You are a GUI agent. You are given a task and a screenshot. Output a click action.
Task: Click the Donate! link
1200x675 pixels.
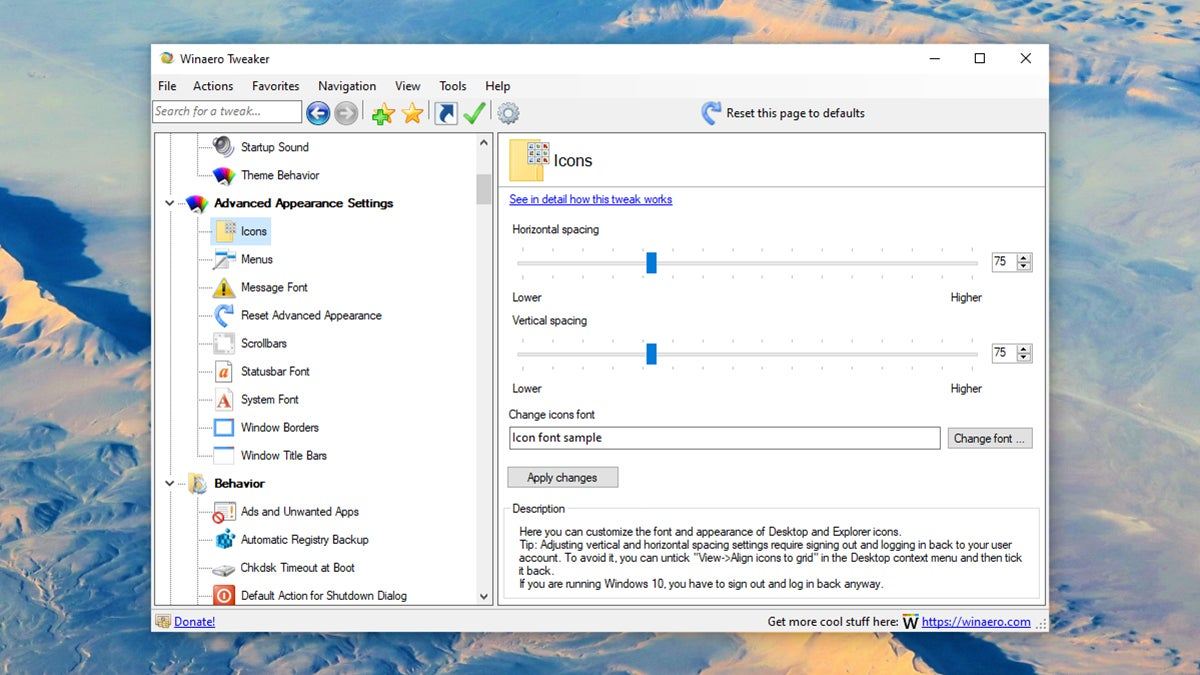tap(194, 621)
